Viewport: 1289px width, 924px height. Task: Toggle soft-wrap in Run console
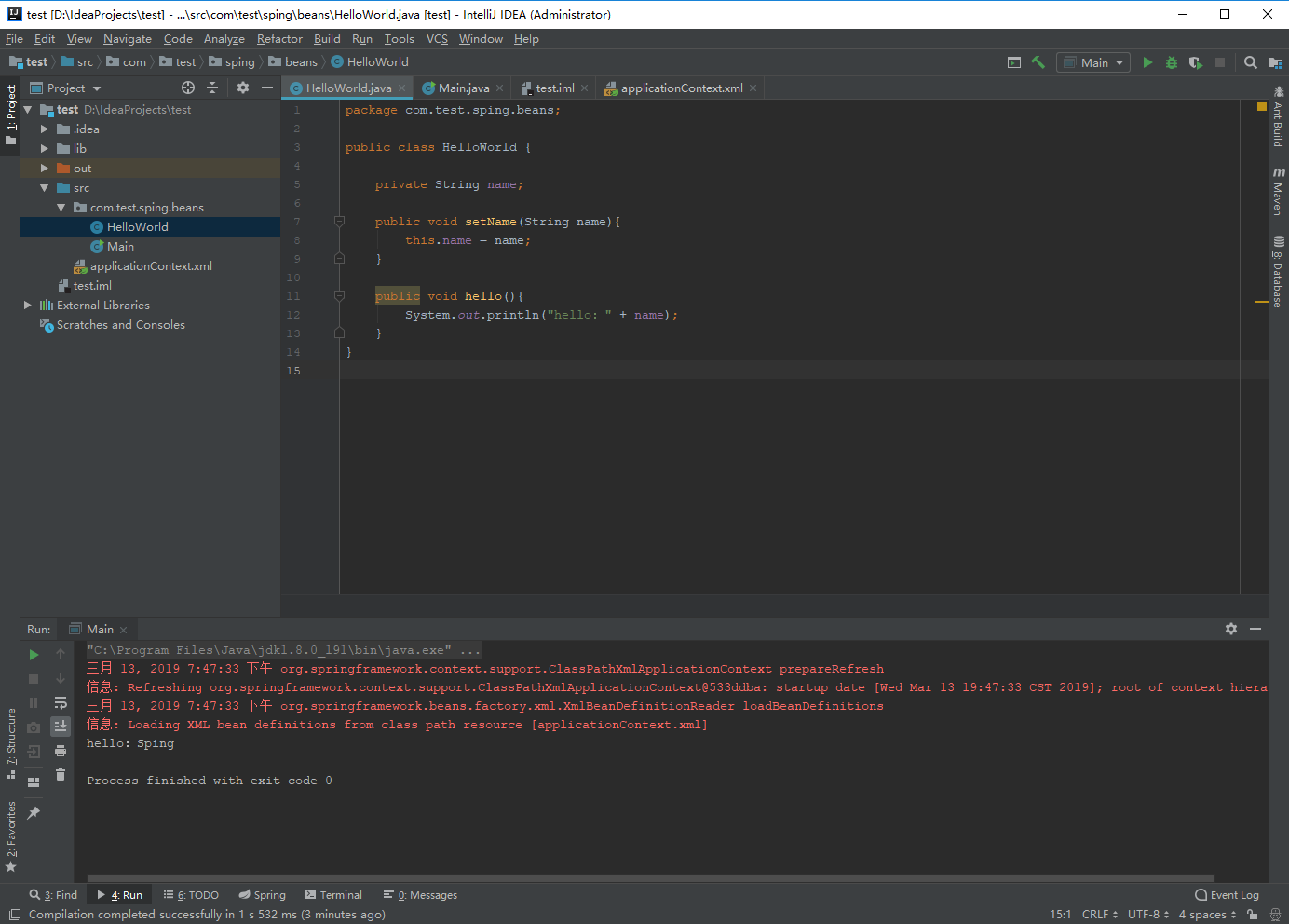(61, 702)
